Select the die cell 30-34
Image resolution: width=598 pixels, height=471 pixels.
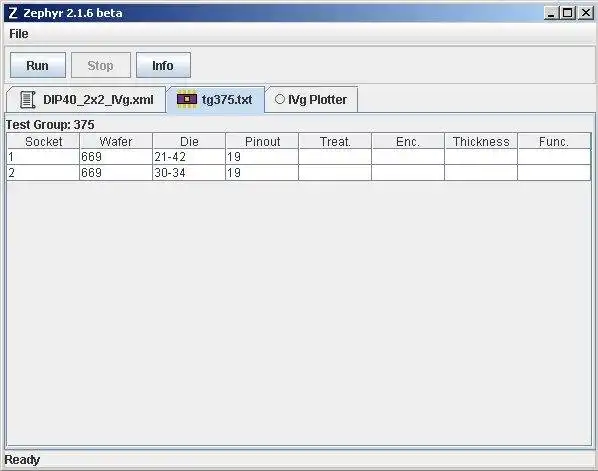coord(189,173)
